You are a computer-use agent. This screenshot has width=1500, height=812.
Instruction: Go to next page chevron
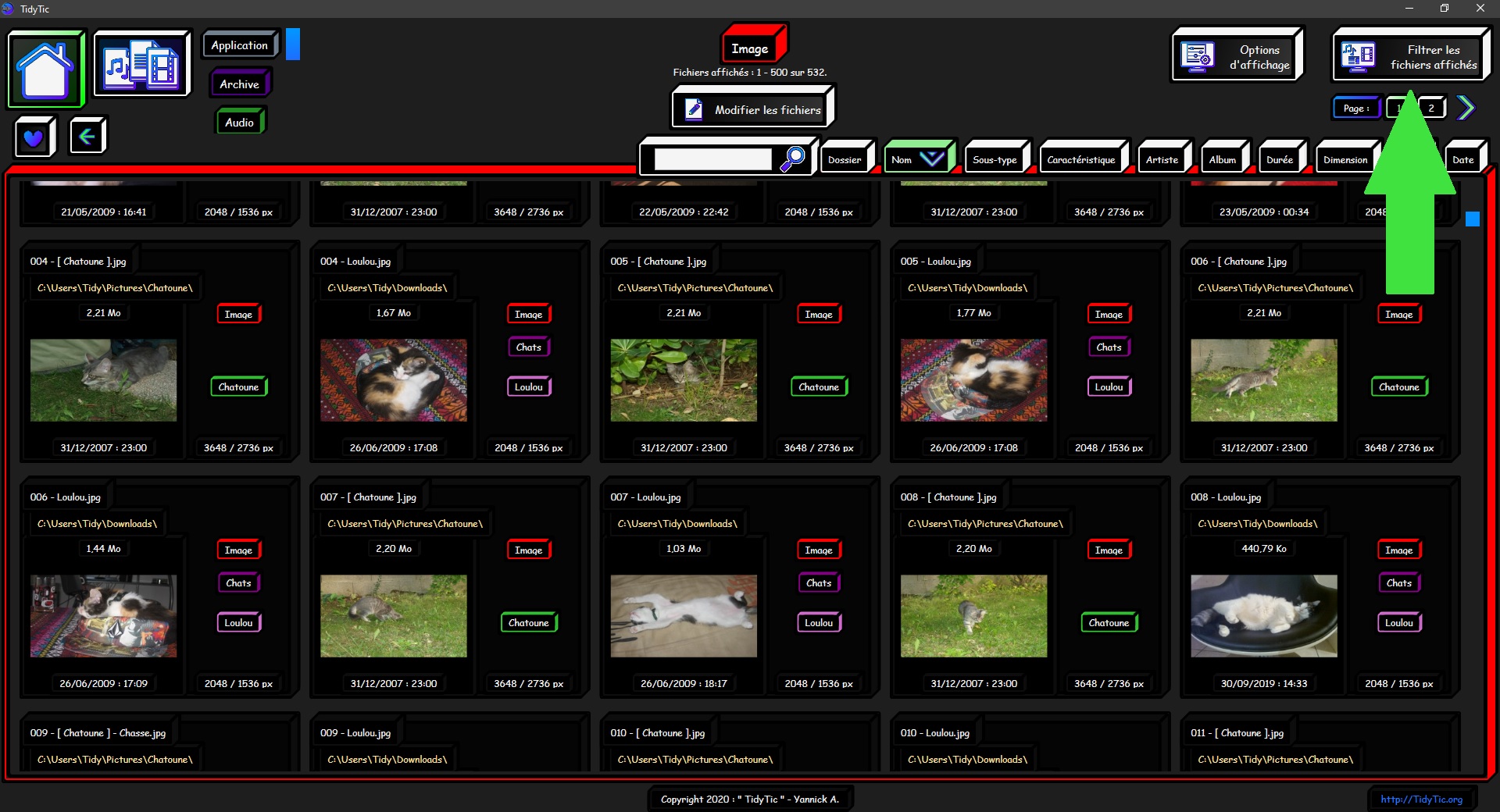pyautogui.click(x=1466, y=108)
